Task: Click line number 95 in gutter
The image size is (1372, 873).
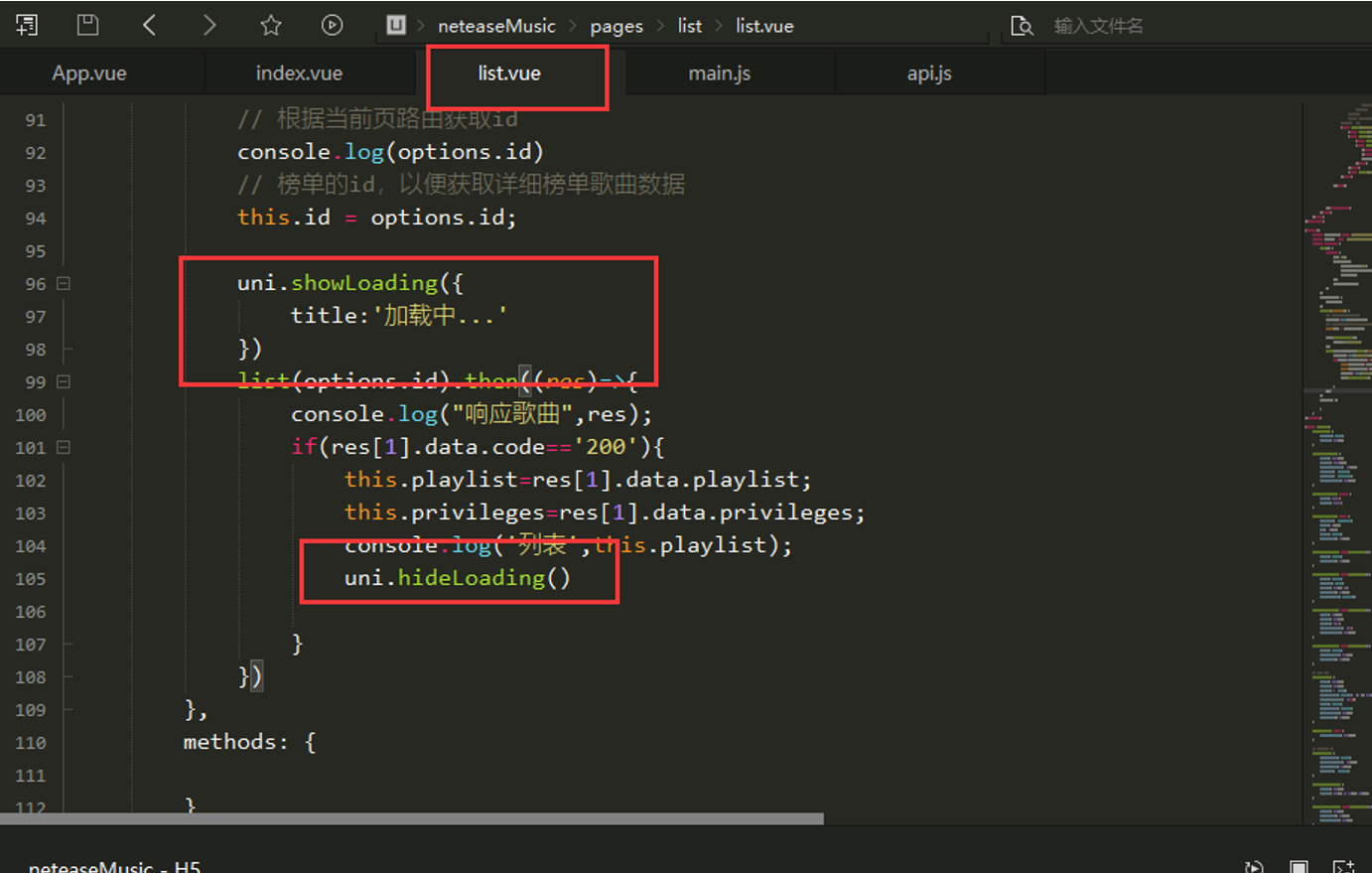Action: [x=36, y=251]
